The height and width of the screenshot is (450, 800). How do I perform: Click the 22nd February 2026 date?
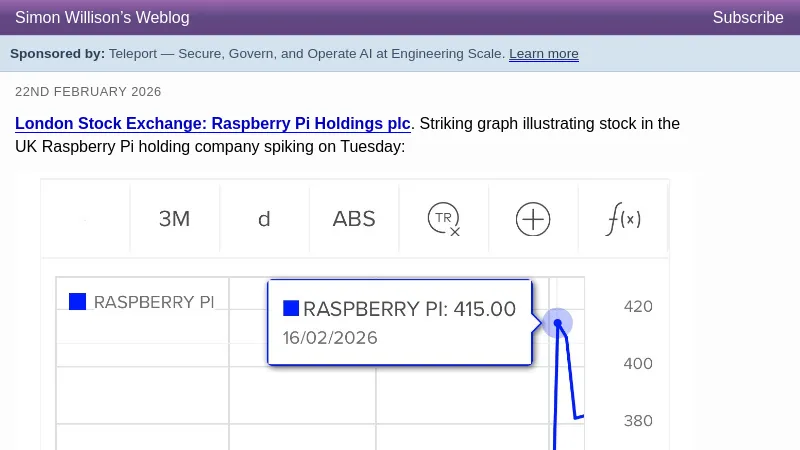(x=88, y=91)
